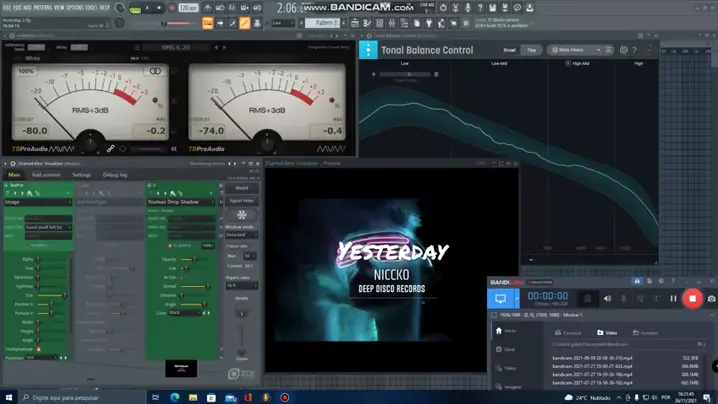This screenshot has width=718, height=404.
Task: Open the Window mode Detached dropdown
Action: coord(241,234)
